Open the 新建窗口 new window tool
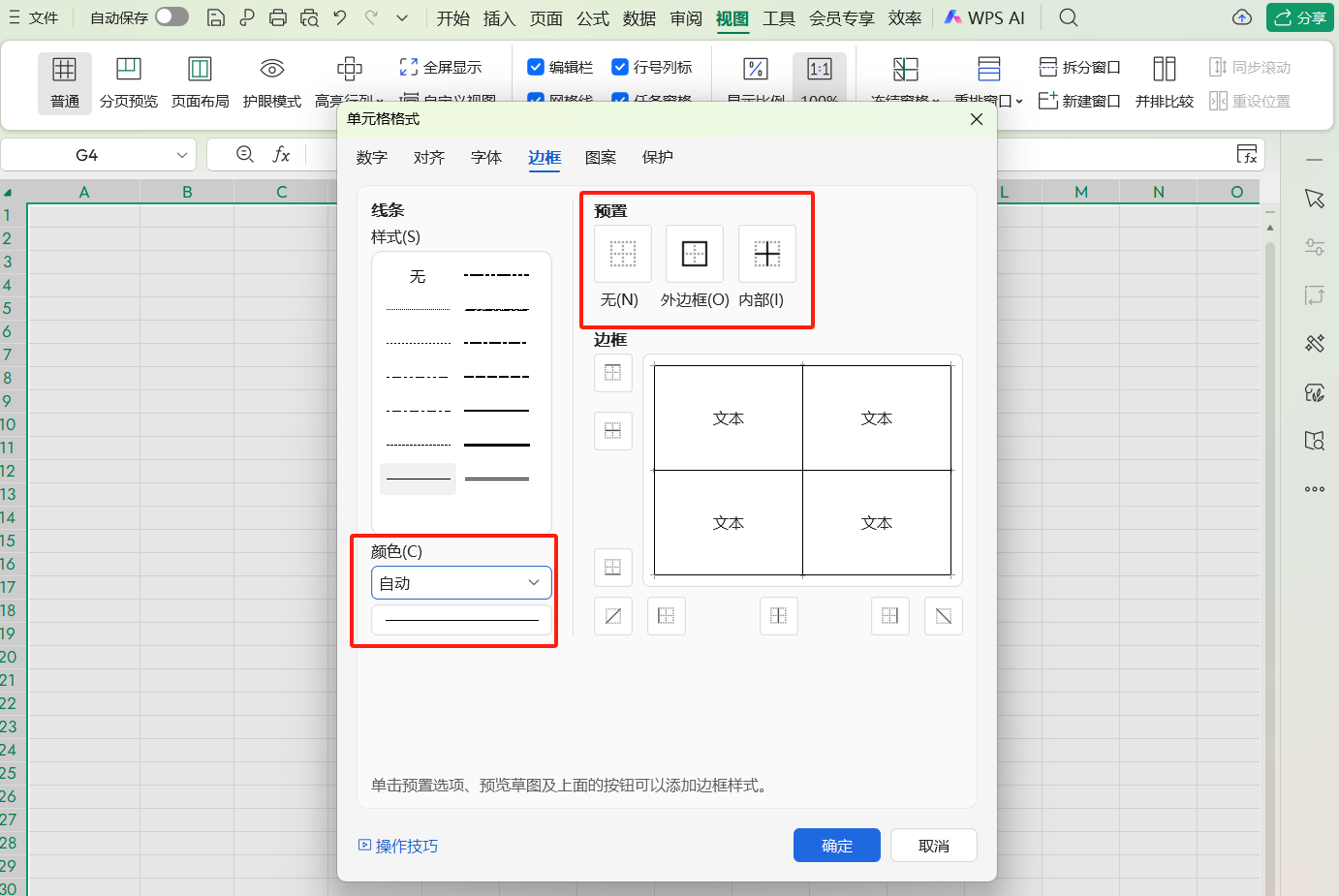1339x896 pixels. (1079, 100)
